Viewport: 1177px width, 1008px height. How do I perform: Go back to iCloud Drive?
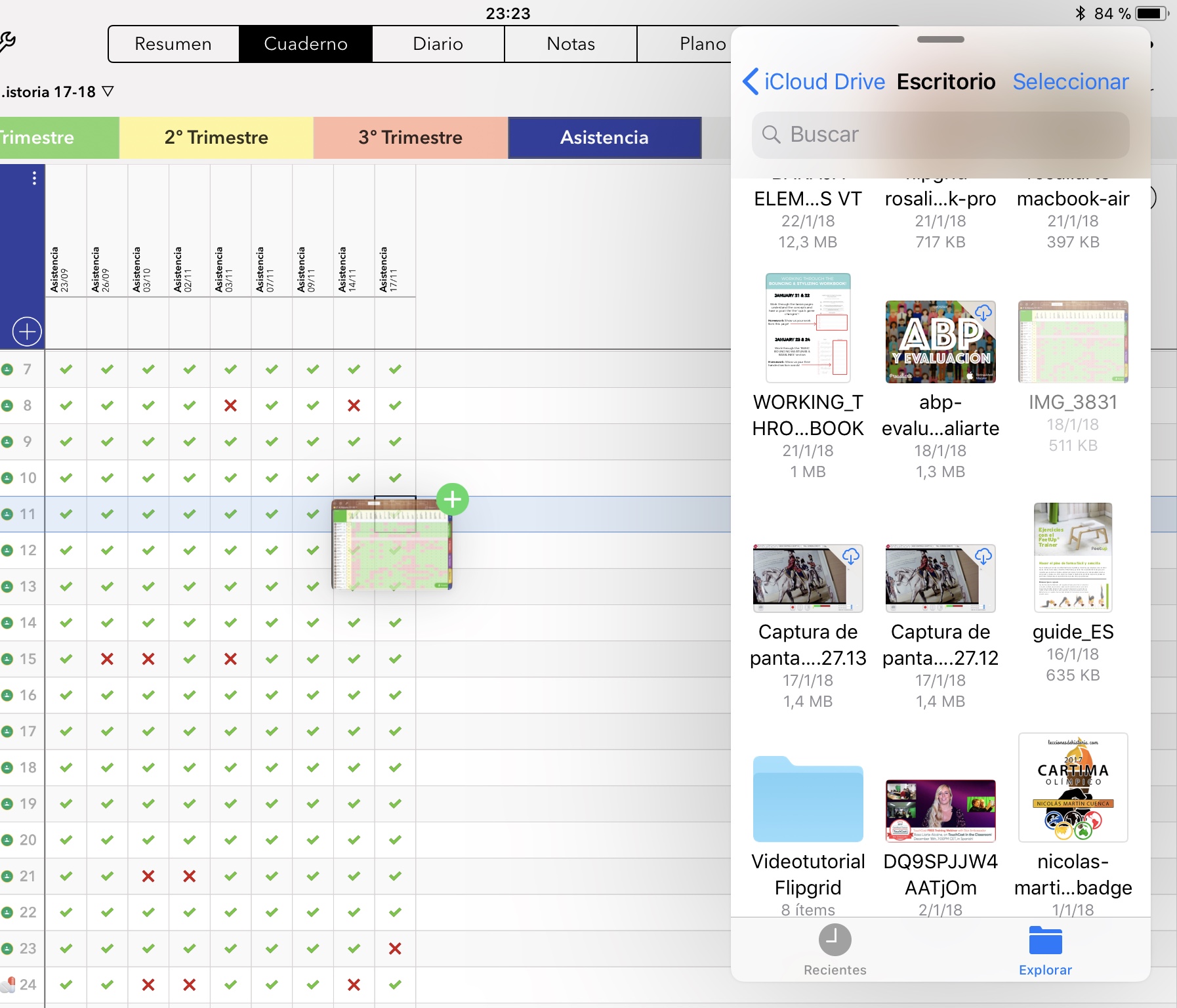[814, 81]
